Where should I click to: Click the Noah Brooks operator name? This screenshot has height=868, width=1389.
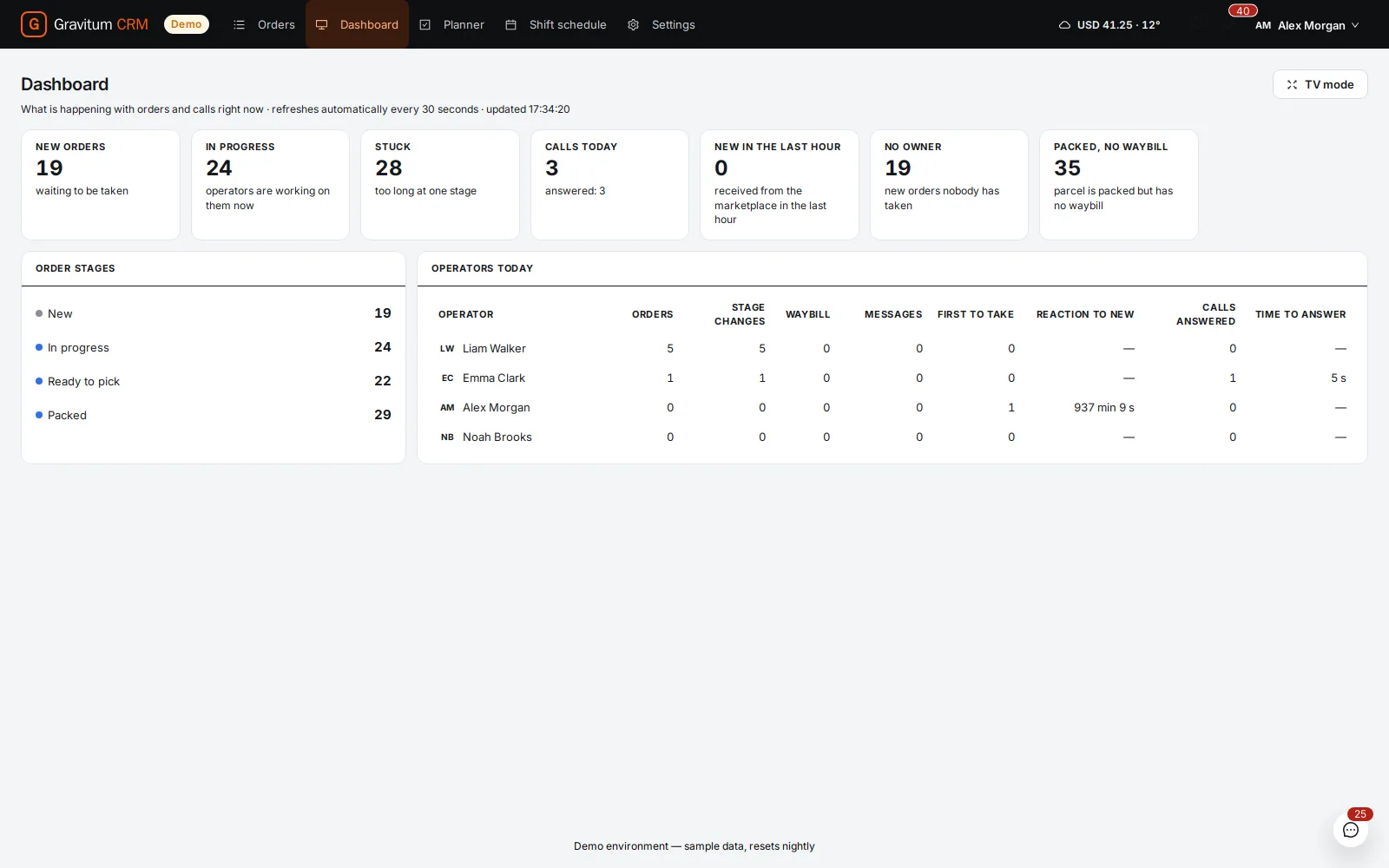tap(497, 437)
